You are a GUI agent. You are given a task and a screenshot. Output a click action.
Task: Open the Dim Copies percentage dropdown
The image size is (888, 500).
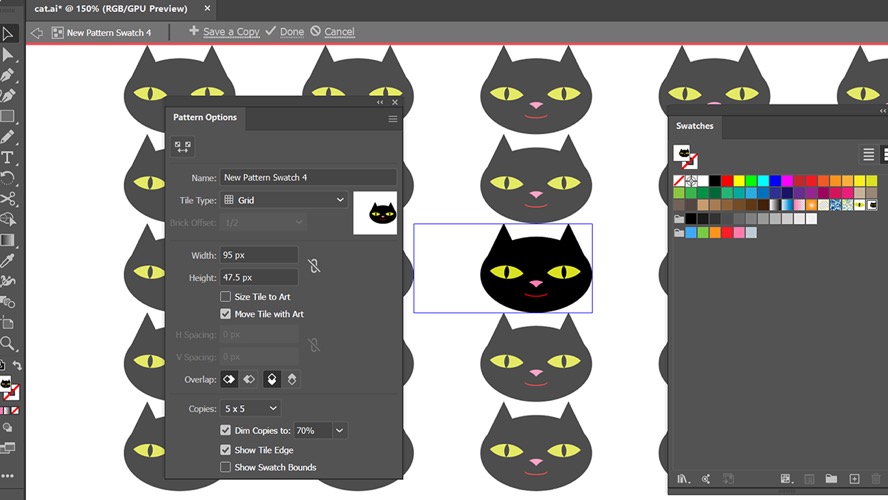(x=339, y=430)
